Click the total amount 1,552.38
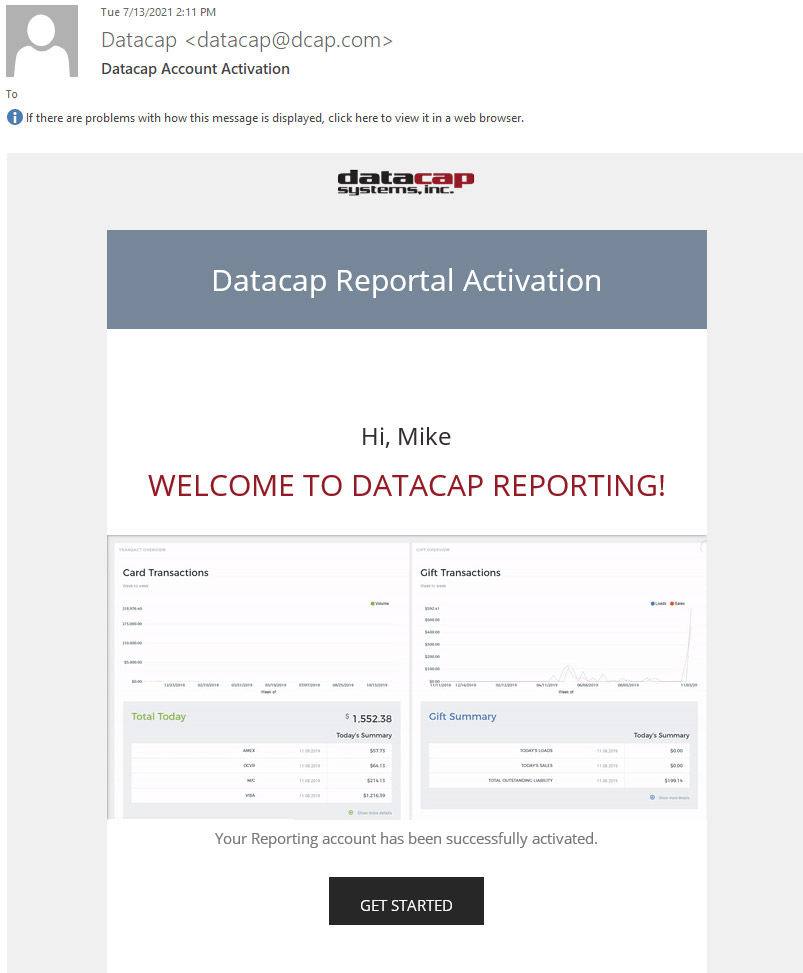803x973 pixels. (x=372, y=719)
